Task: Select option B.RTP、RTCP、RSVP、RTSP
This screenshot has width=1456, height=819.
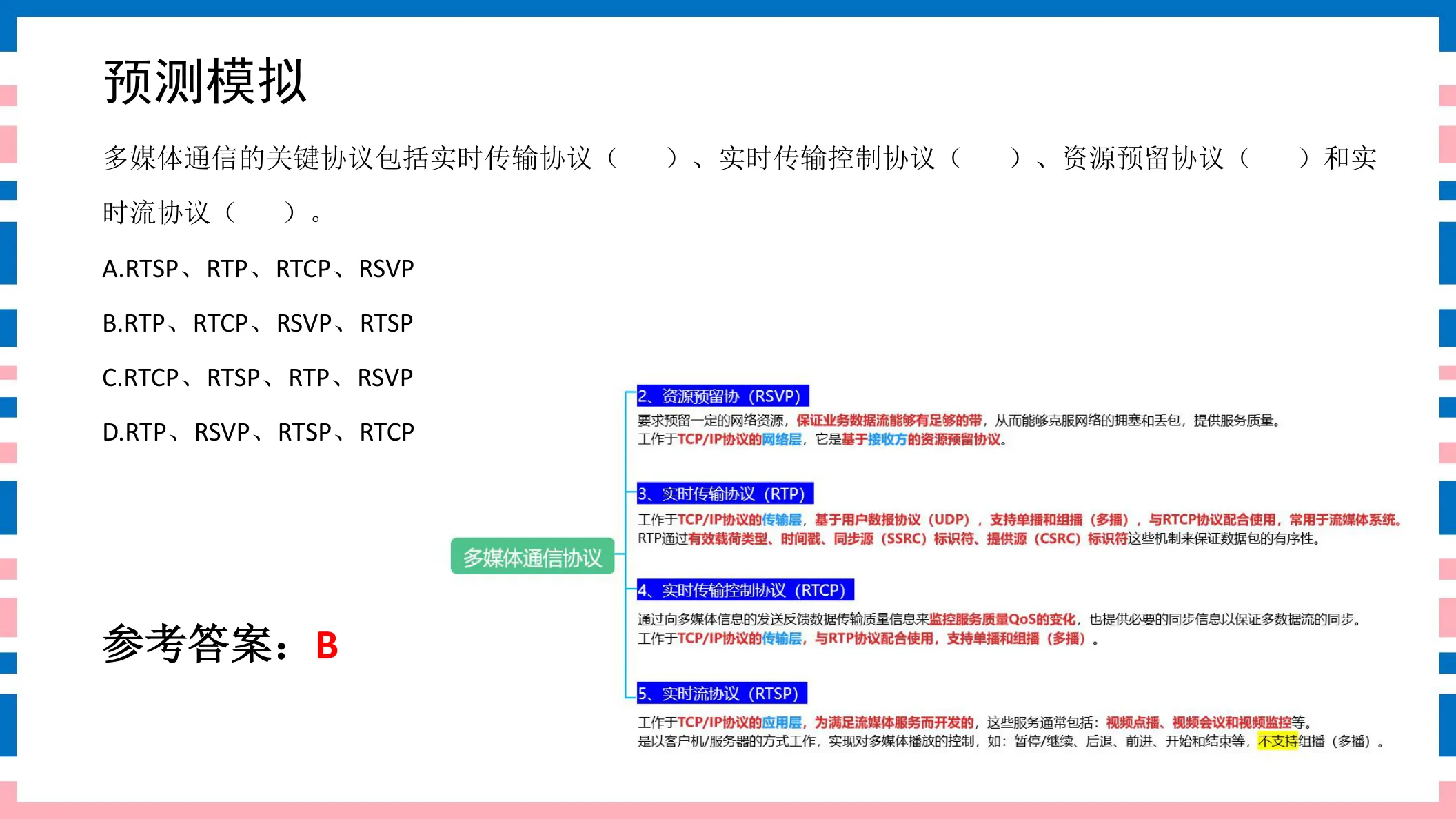Action: [x=258, y=323]
